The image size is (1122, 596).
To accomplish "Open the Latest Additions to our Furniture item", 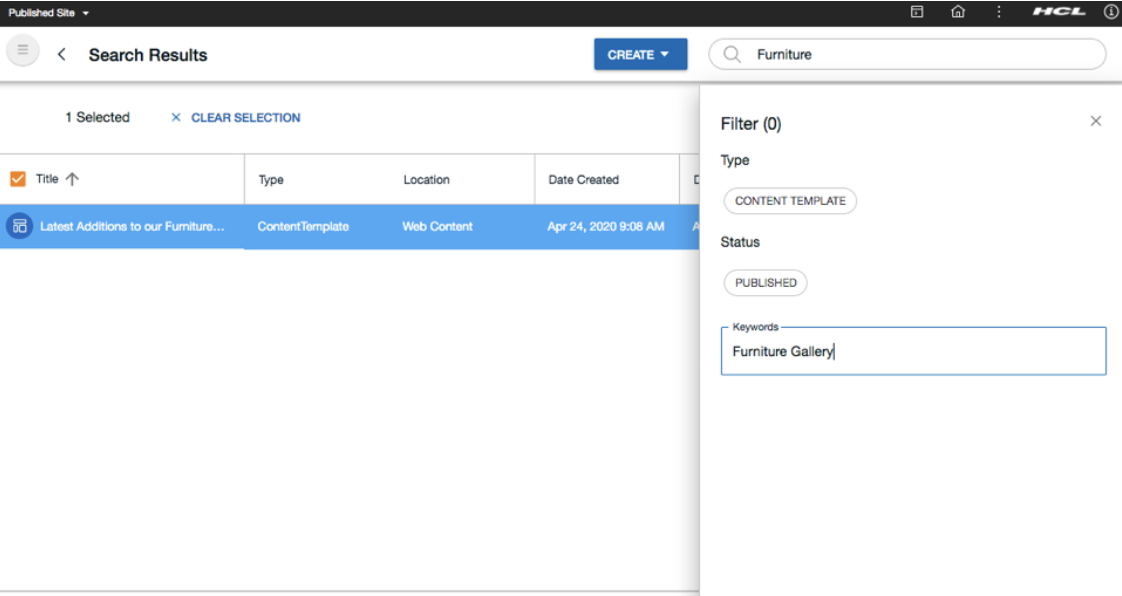I will point(132,227).
